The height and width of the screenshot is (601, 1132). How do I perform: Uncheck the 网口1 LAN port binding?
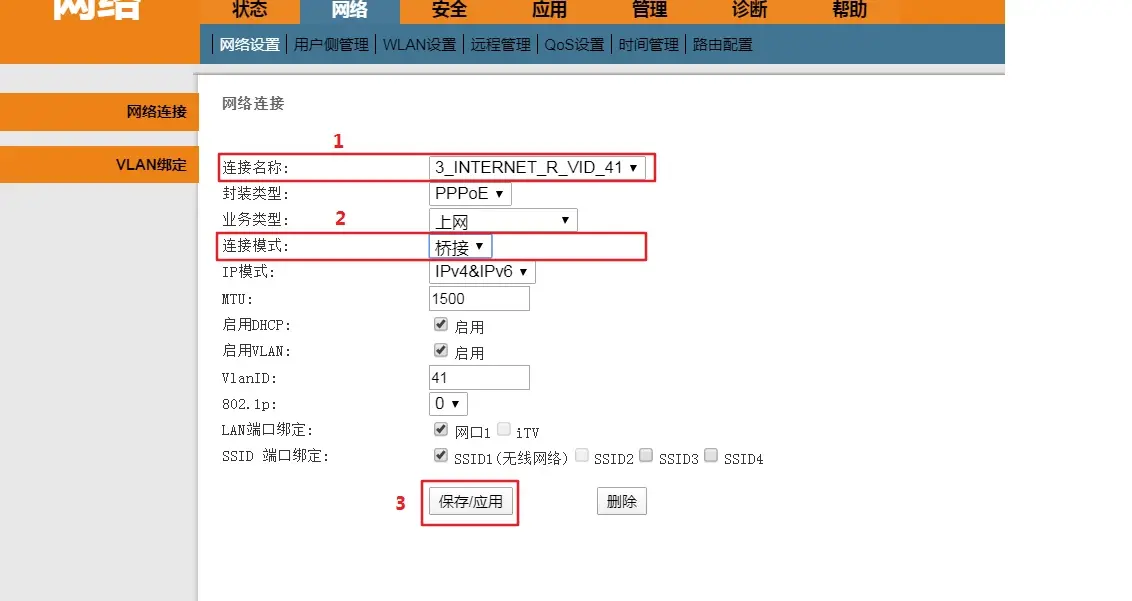click(x=441, y=430)
